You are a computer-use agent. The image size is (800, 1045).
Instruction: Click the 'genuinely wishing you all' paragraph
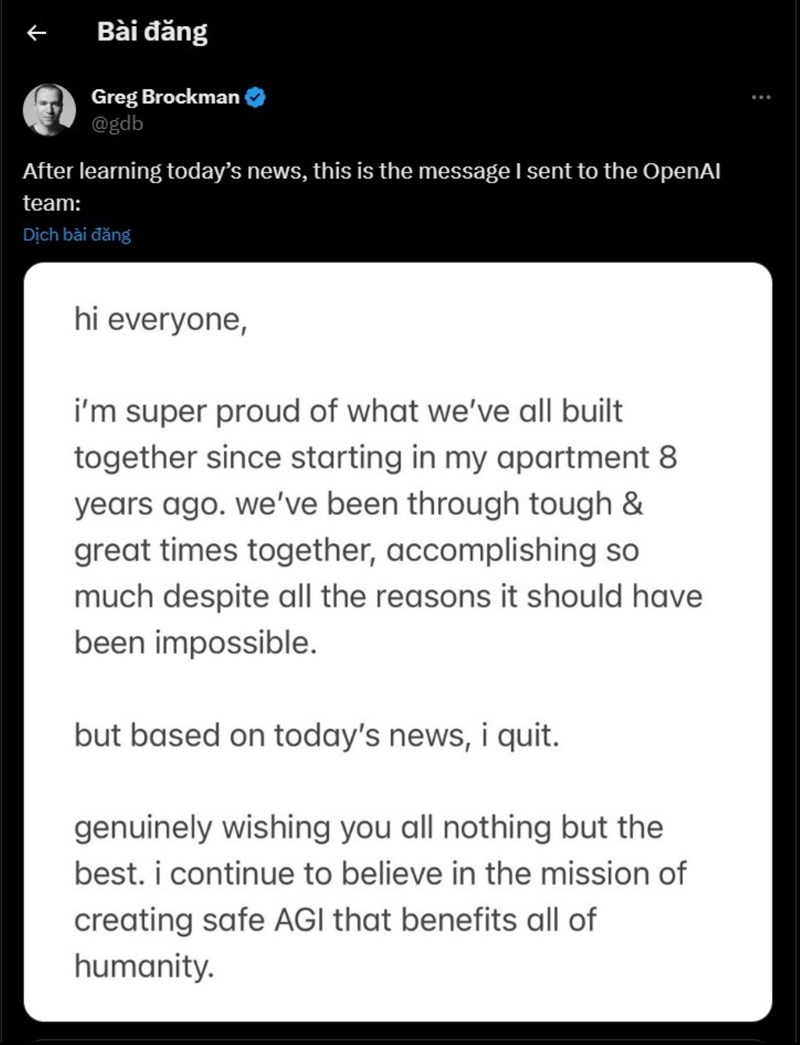380,897
